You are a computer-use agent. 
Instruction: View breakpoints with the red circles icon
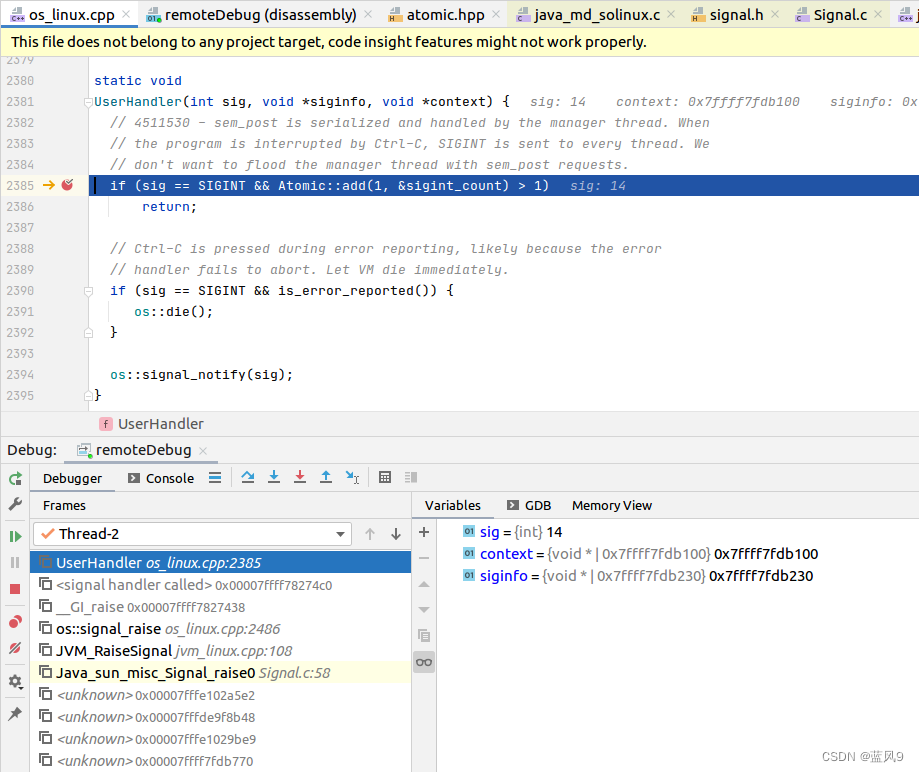coord(15,622)
